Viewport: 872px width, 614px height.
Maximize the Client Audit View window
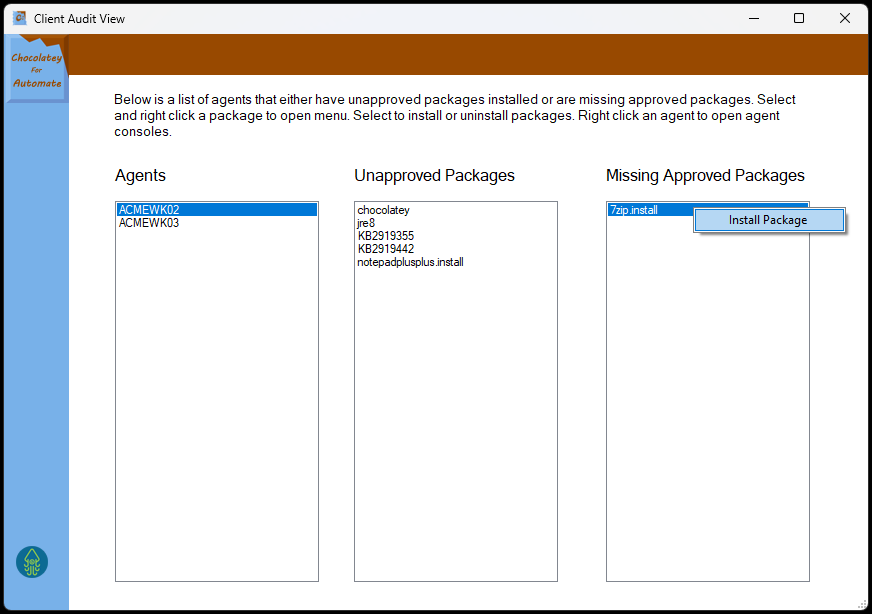(x=799, y=18)
